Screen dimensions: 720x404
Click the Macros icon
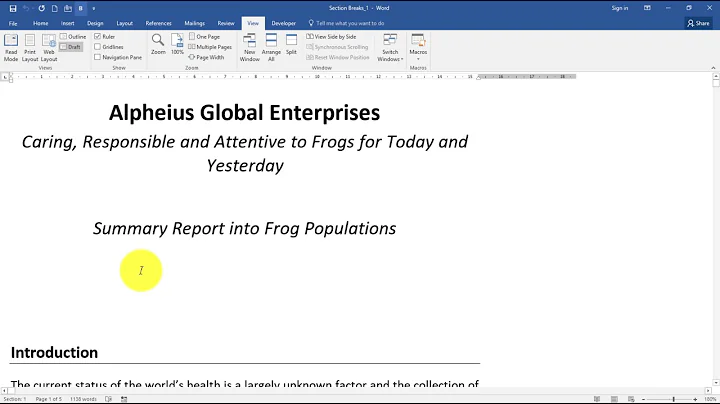tap(418, 40)
